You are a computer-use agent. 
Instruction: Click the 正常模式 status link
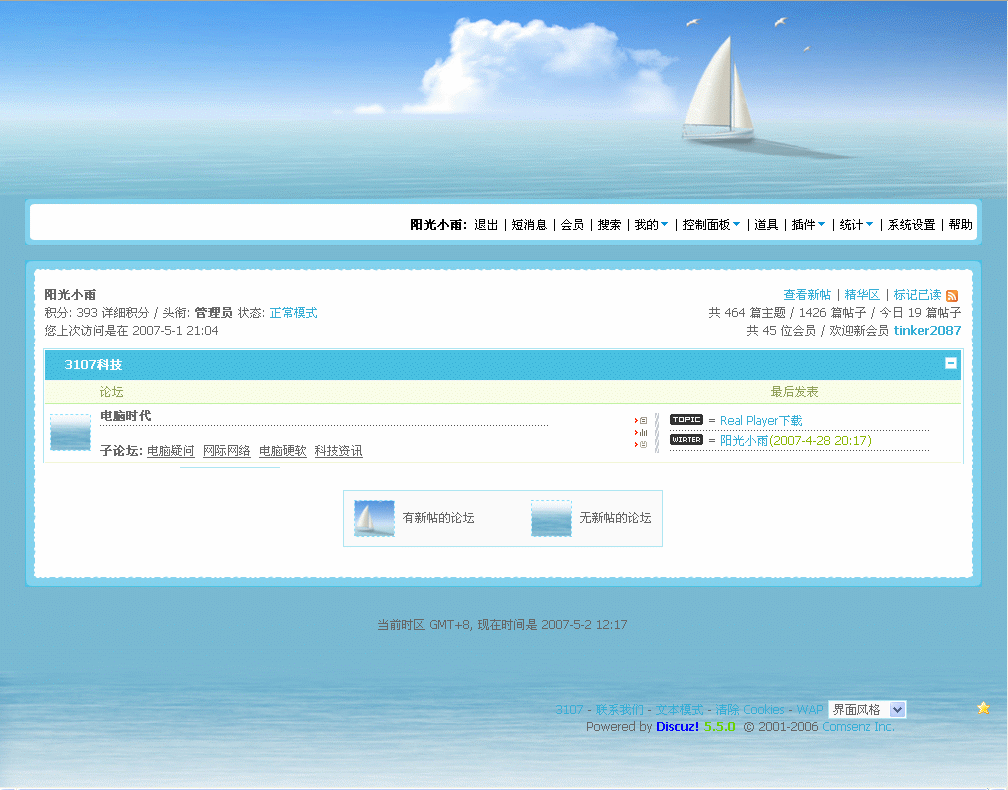tap(293, 312)
